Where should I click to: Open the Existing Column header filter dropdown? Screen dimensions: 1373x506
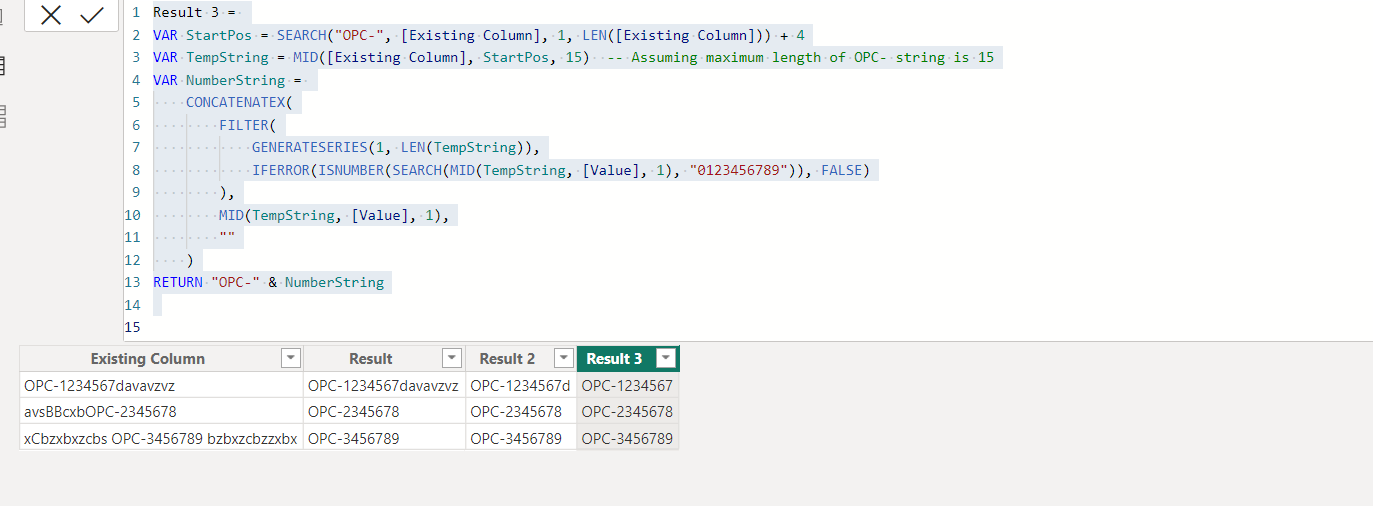click(x=290, y=359)
